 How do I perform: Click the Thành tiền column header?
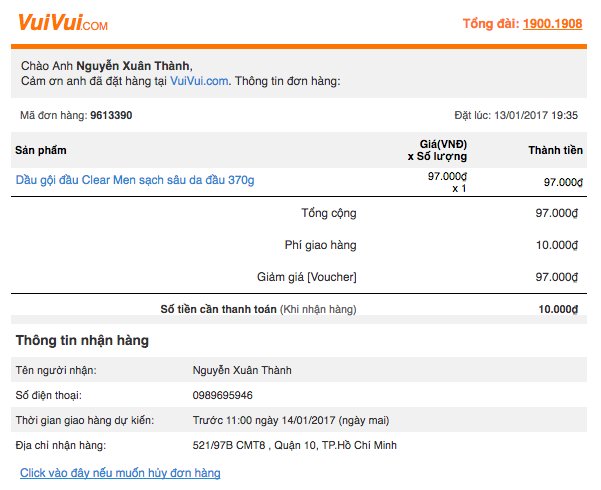[x=555, y=150]
